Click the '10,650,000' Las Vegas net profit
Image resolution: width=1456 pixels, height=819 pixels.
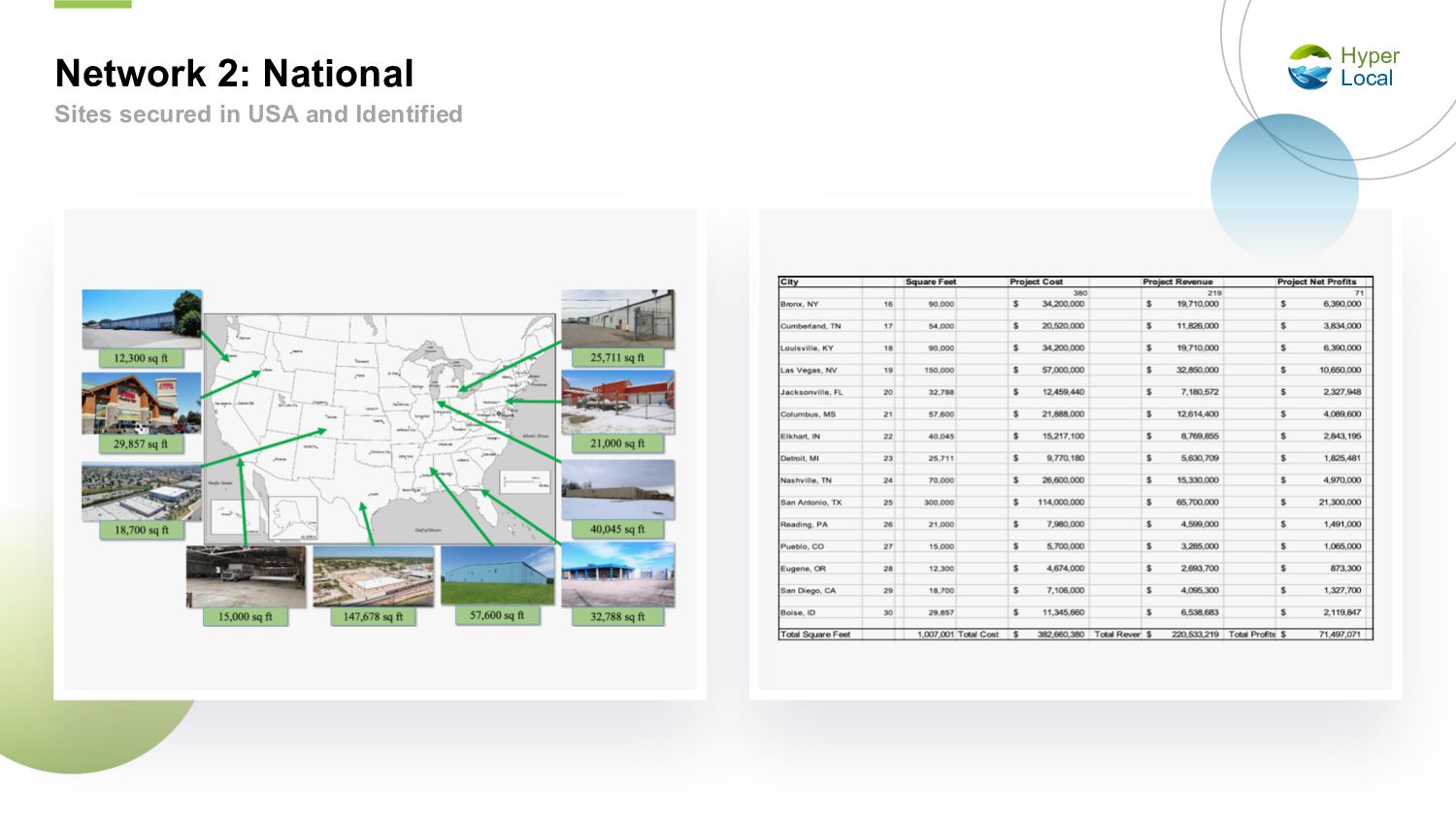coord(1340,370)
